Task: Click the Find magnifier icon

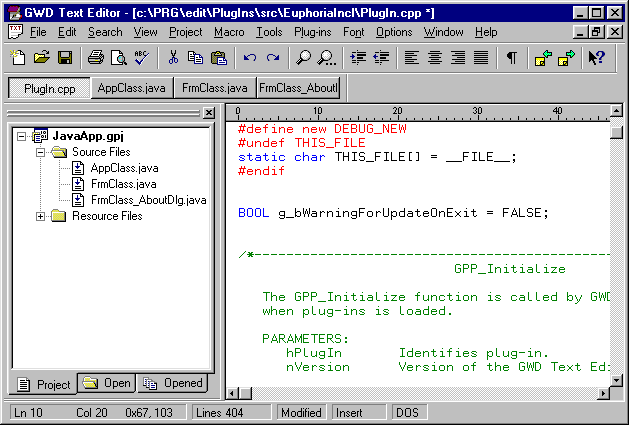Action: pyautogui.click(x=304, y=58)
